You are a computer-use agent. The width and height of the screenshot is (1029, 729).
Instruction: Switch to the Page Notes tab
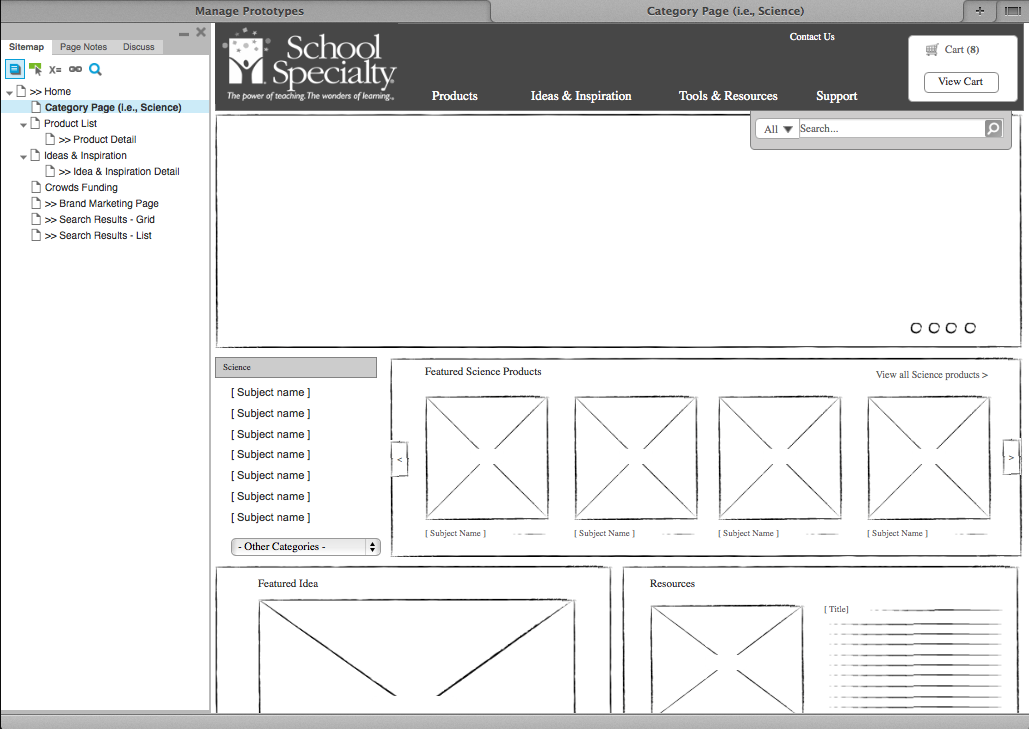click(x=83, y=47)
